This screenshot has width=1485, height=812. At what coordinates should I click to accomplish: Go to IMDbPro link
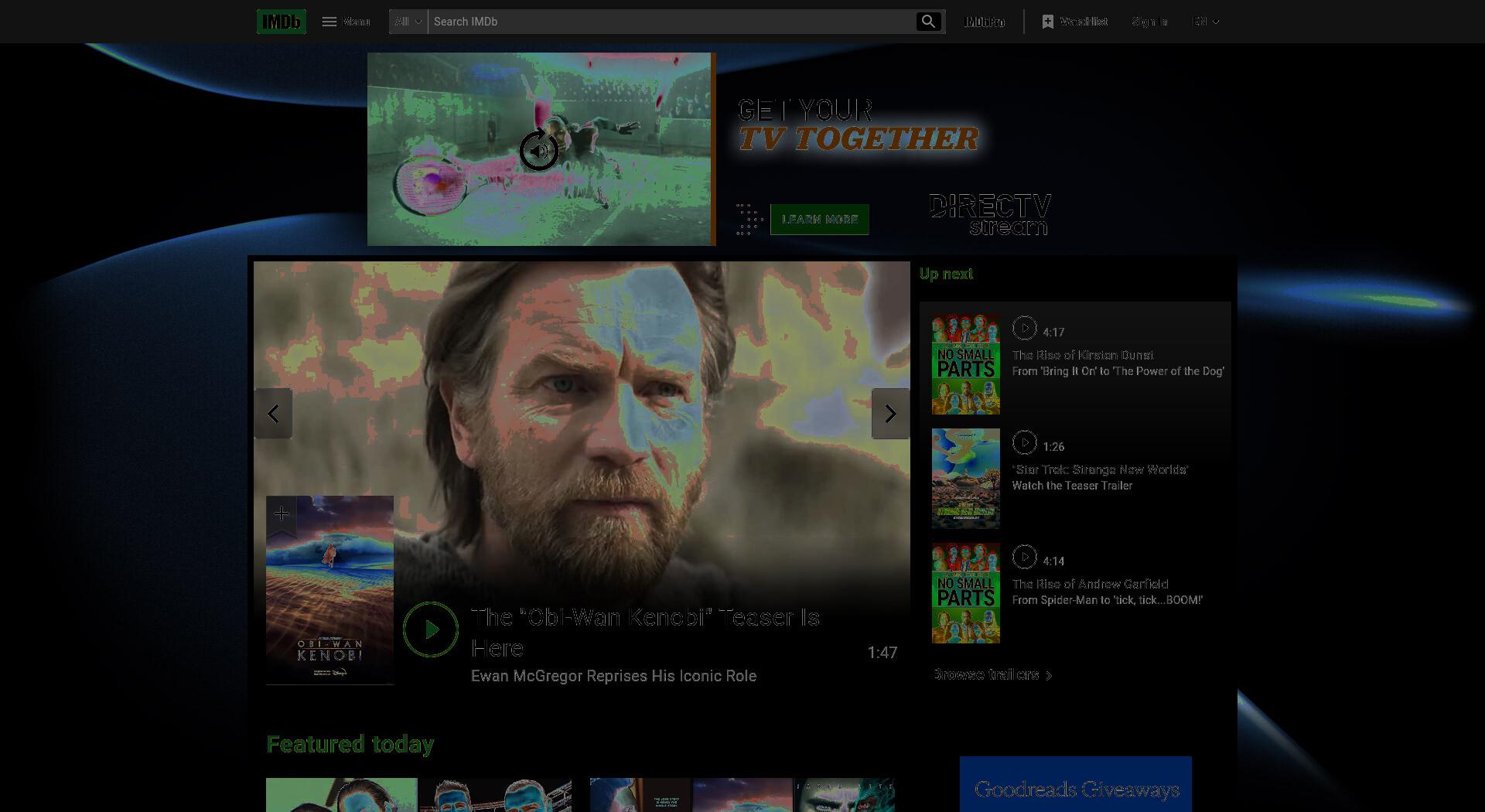point(985,22)
